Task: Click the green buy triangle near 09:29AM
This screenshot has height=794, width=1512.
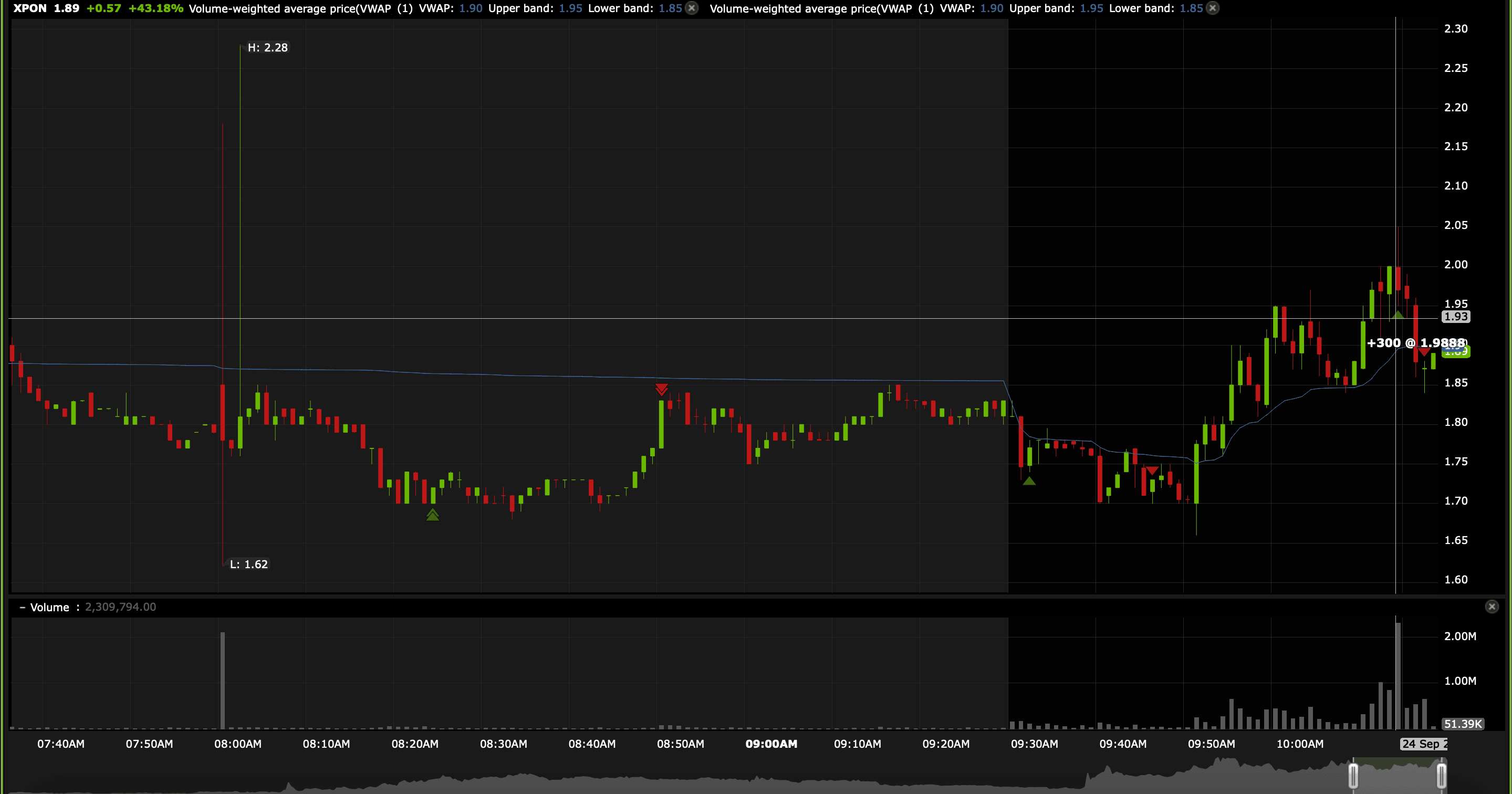Action: [x=1029, y=481]
